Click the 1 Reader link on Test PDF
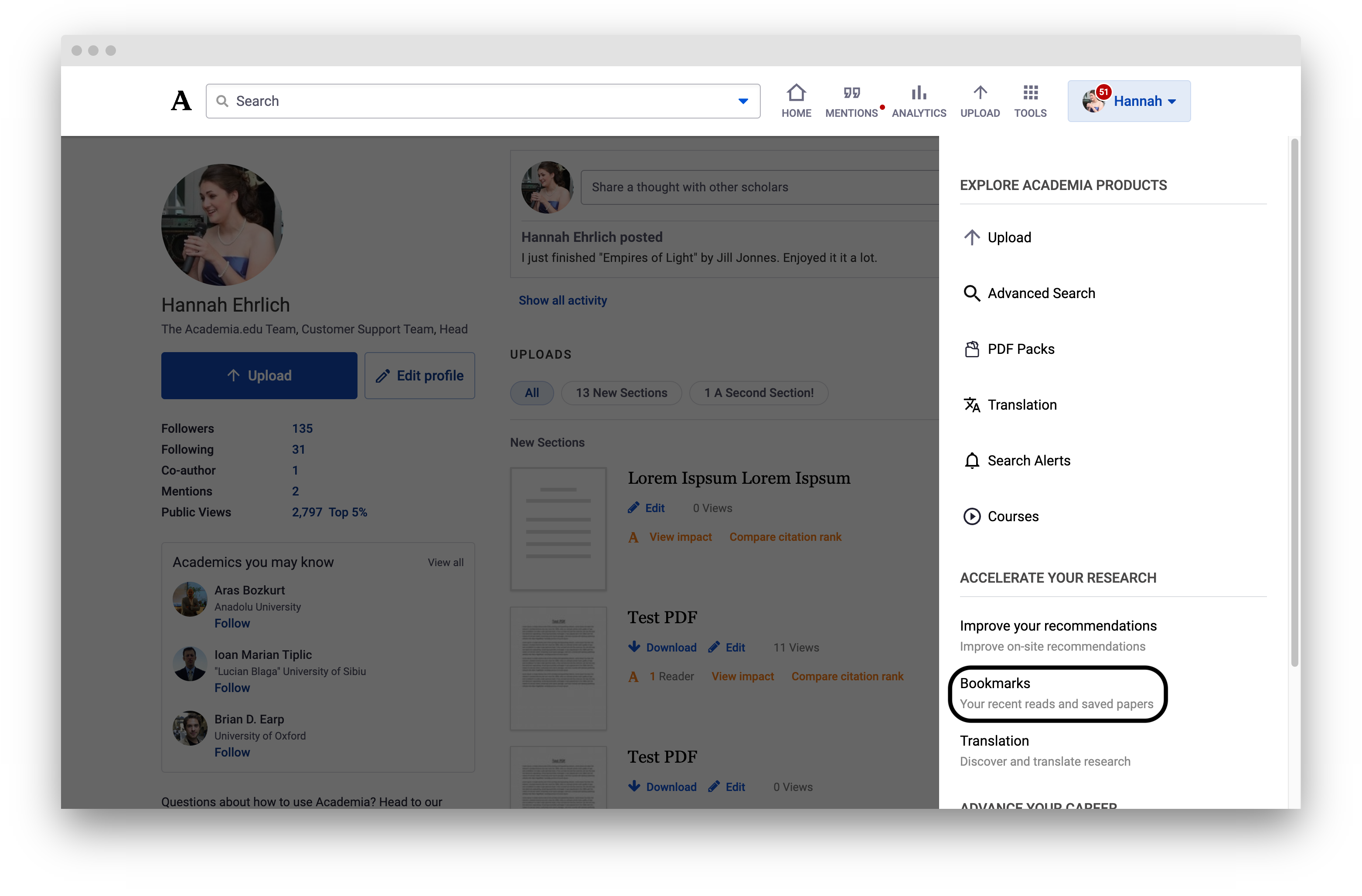This screenshot has height=896, width=1362. click(671, 677)
